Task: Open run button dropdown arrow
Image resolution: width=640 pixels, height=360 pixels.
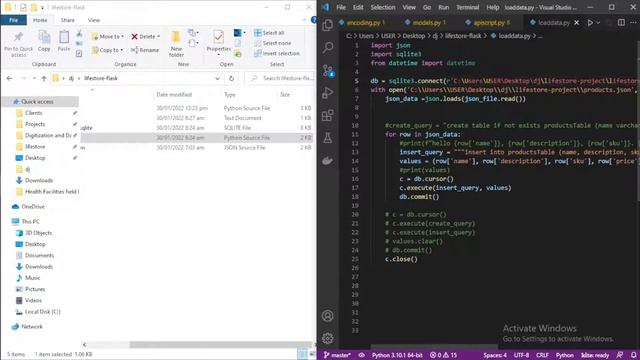Action: (598, 23)
